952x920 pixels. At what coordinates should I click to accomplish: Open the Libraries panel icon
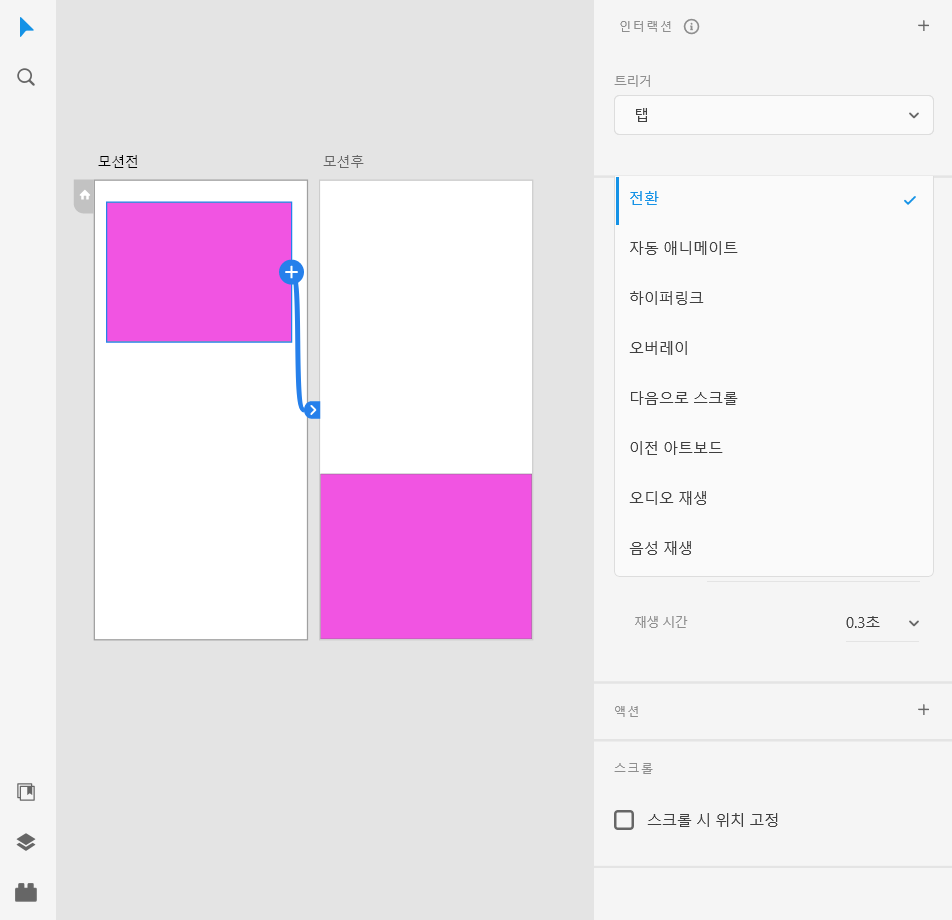point(26,792)
